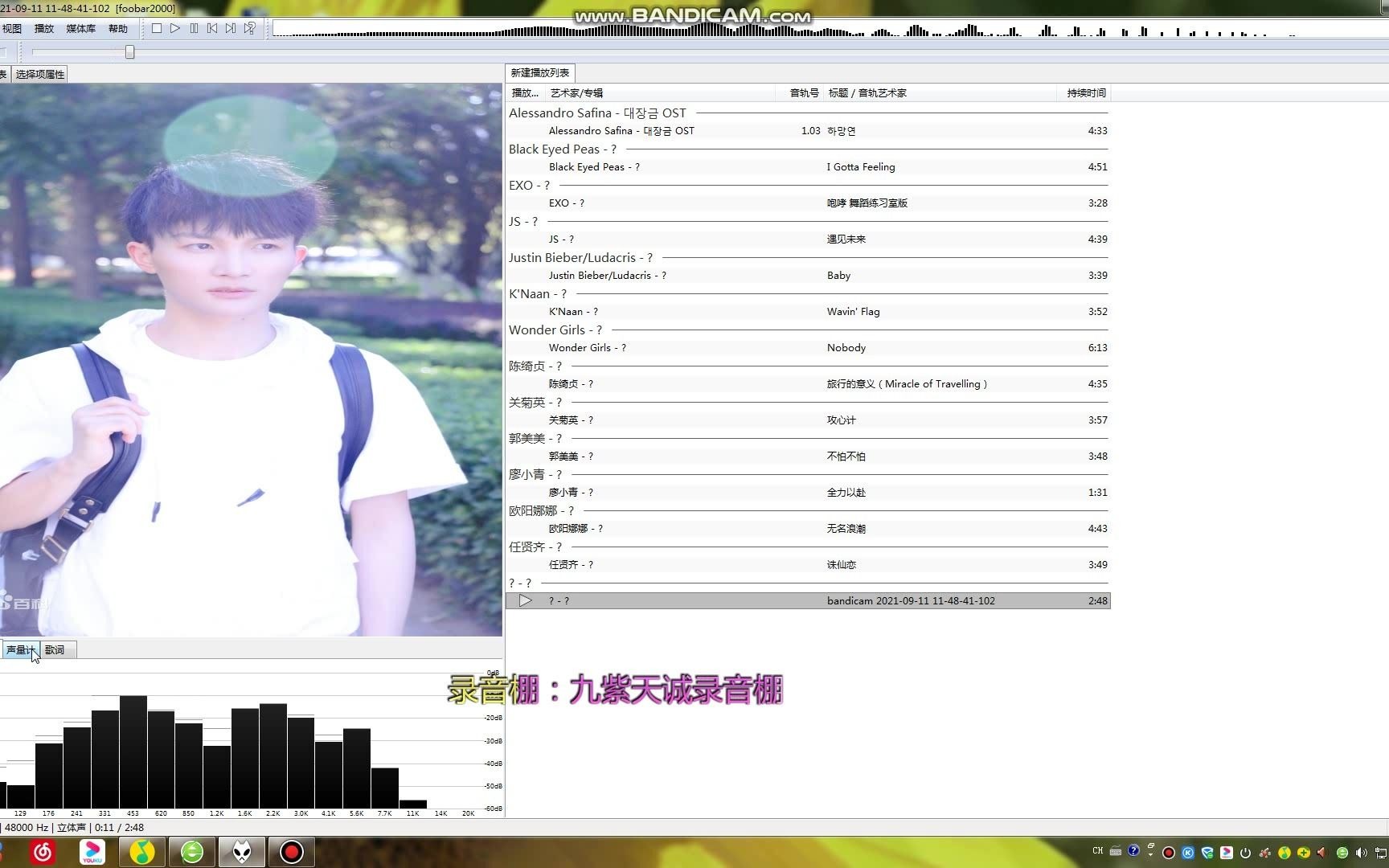Select the 全力以赴 track
Image resolution: width=1389 pixels, height=868 pixels.
(x=808, y=492)
